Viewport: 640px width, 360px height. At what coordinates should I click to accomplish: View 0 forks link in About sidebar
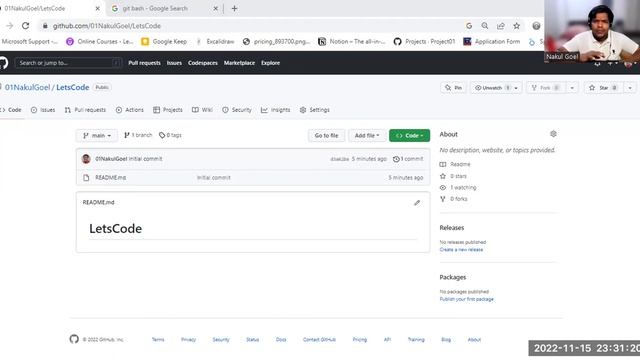pos(453,199)
